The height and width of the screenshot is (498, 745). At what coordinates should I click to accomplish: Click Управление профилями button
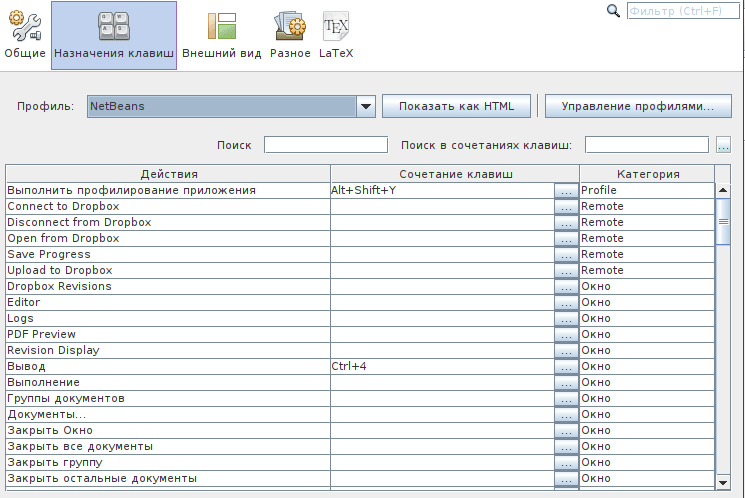638,106
